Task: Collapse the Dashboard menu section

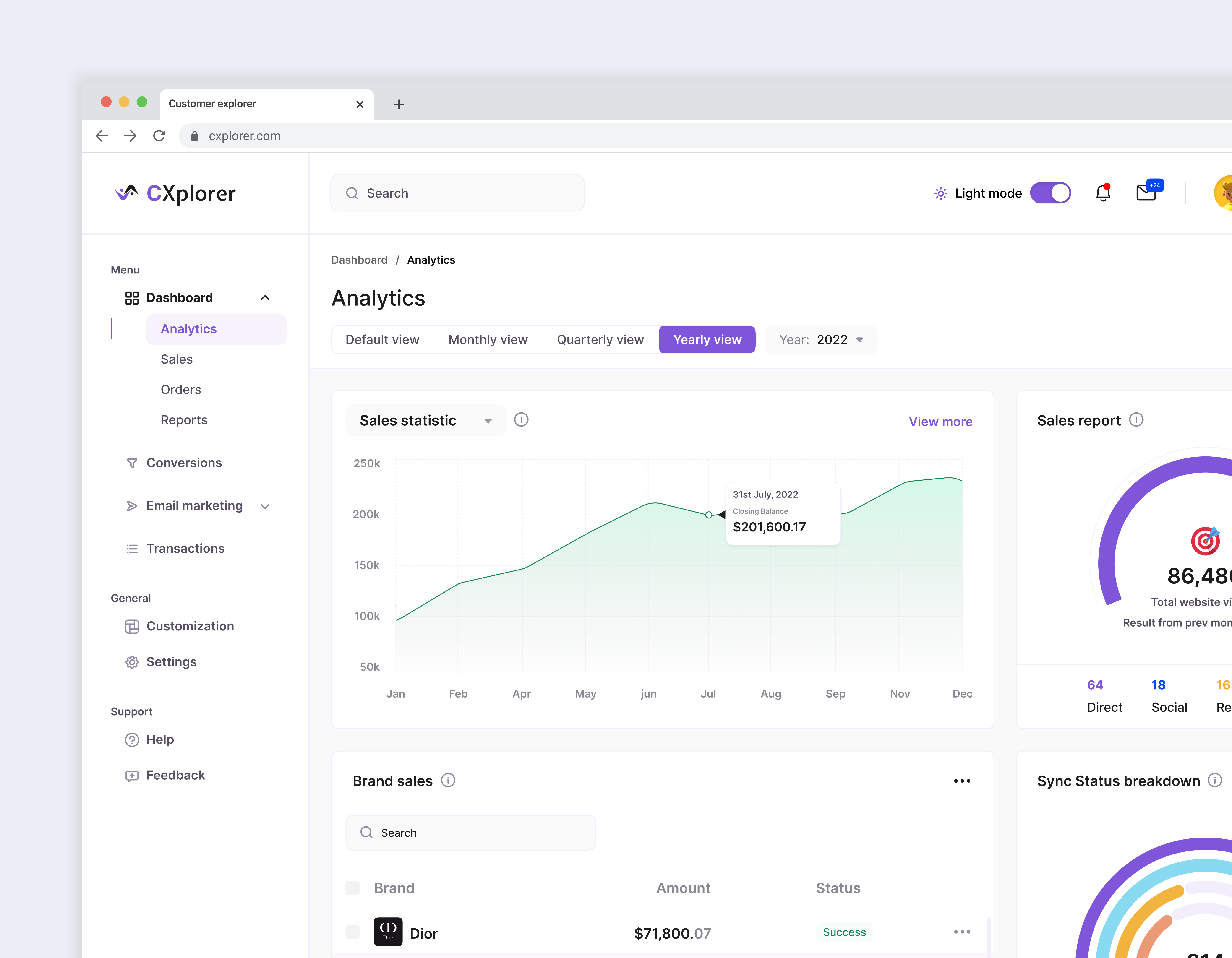Action: click(265, 298)
